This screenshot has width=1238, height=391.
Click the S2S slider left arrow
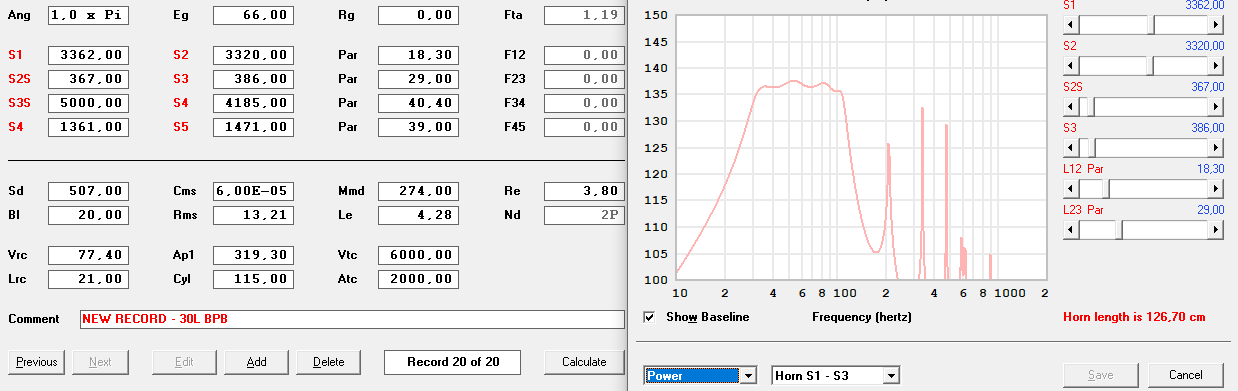click(1071, 106)
